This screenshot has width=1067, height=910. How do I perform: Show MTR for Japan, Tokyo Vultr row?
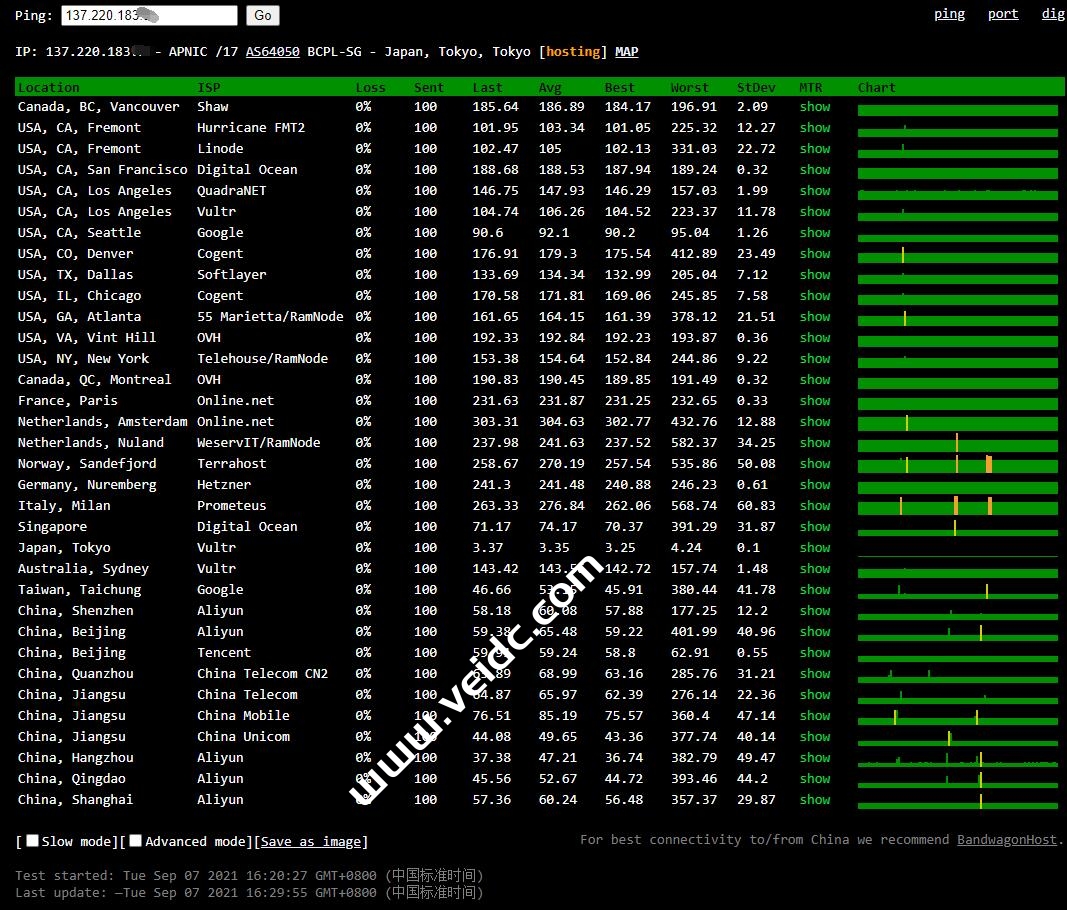click(815, 548)
